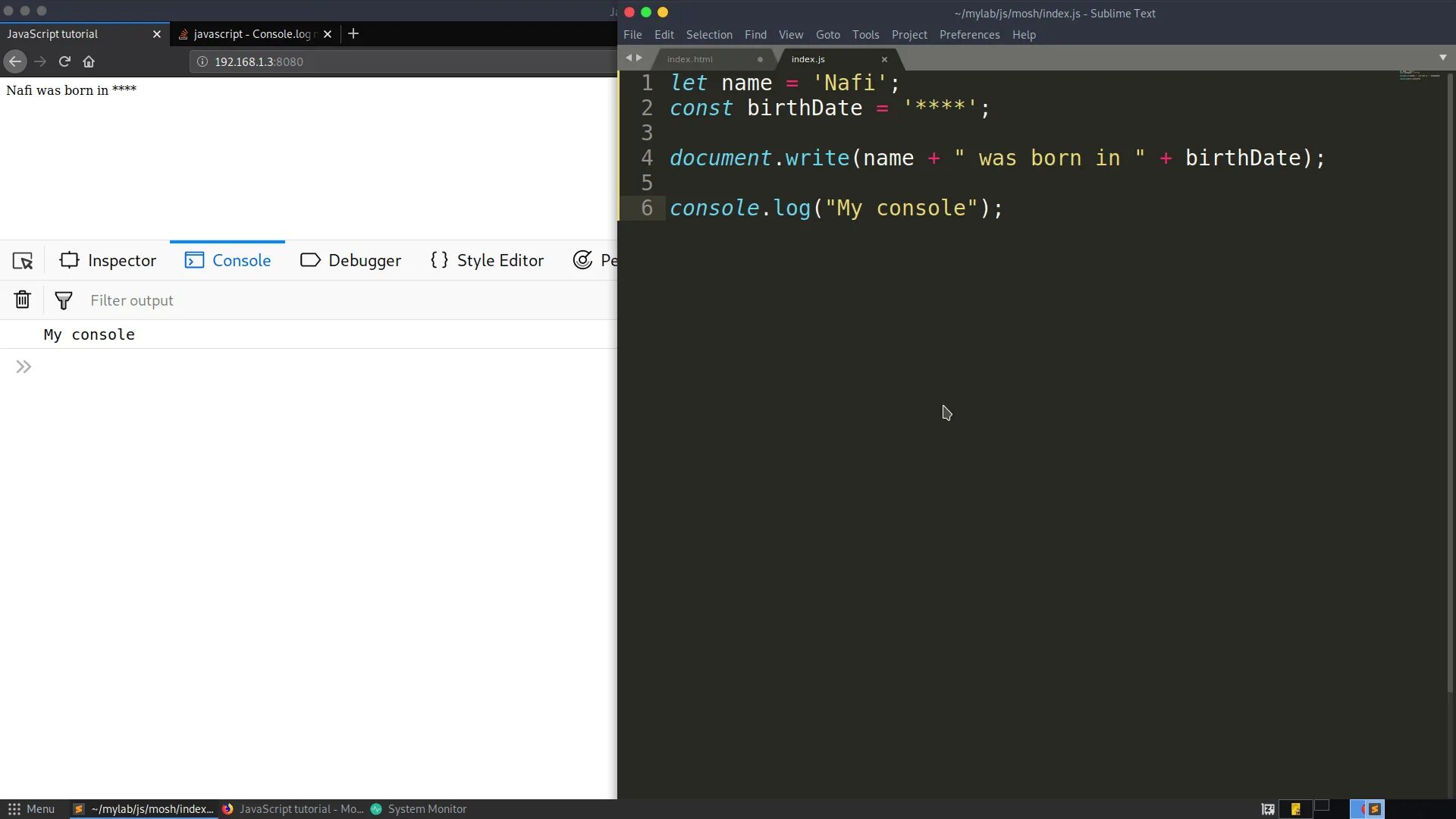Screen dimensions: 1456x819
Task: Toggle the javascript Console.log browser tab
Action: 252,33
